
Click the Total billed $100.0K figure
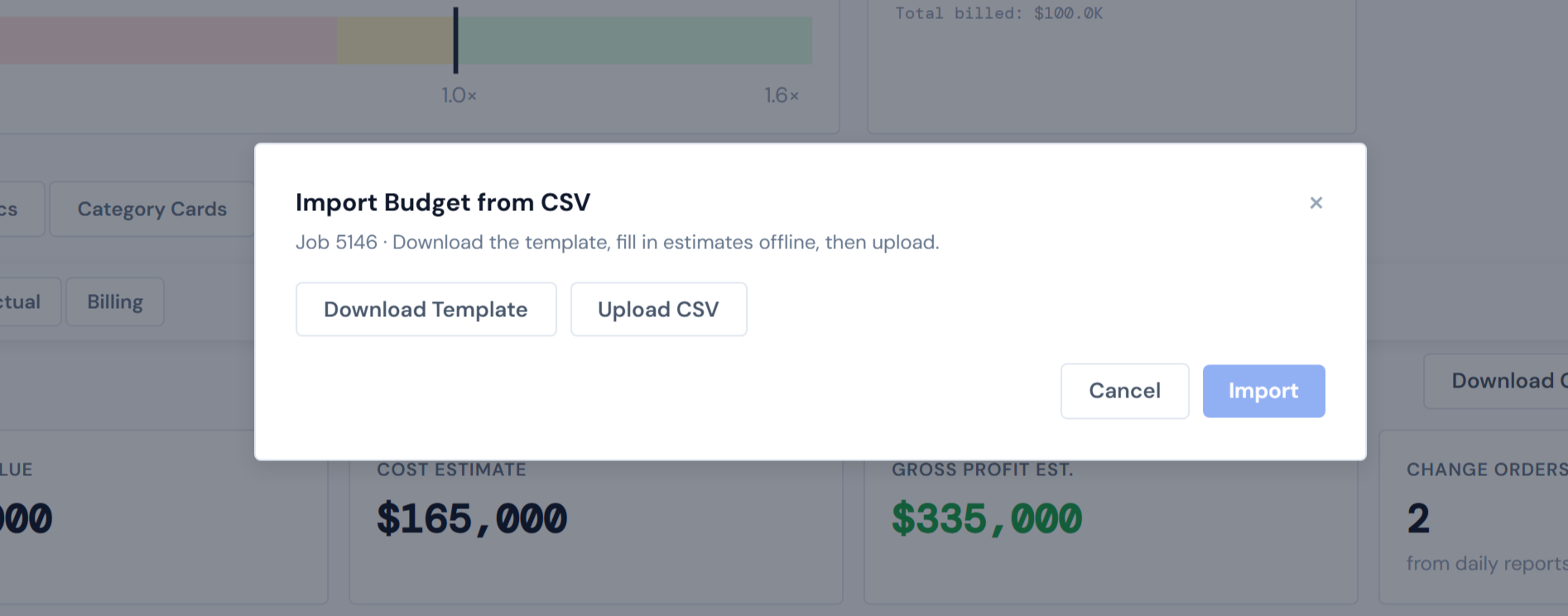pyautogui.click(x=998, y=13)
